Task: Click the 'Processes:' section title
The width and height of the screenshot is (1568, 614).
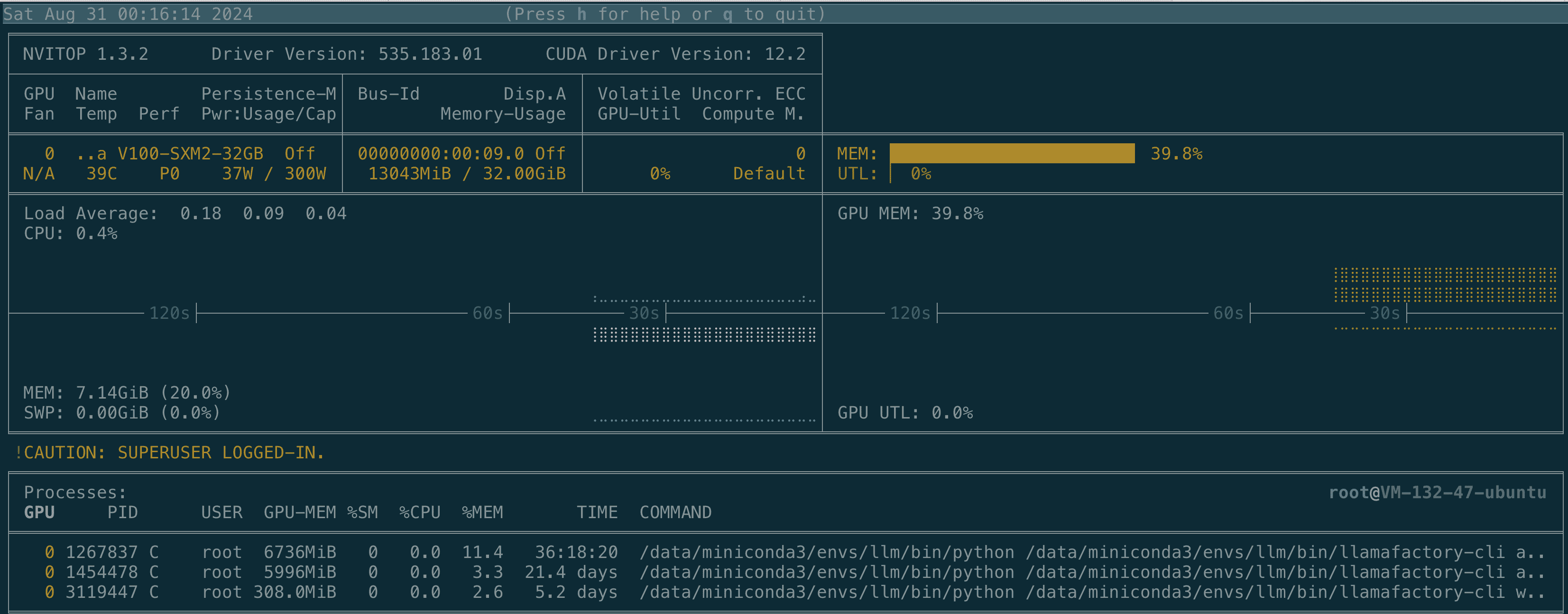Action: pos(75,492)
